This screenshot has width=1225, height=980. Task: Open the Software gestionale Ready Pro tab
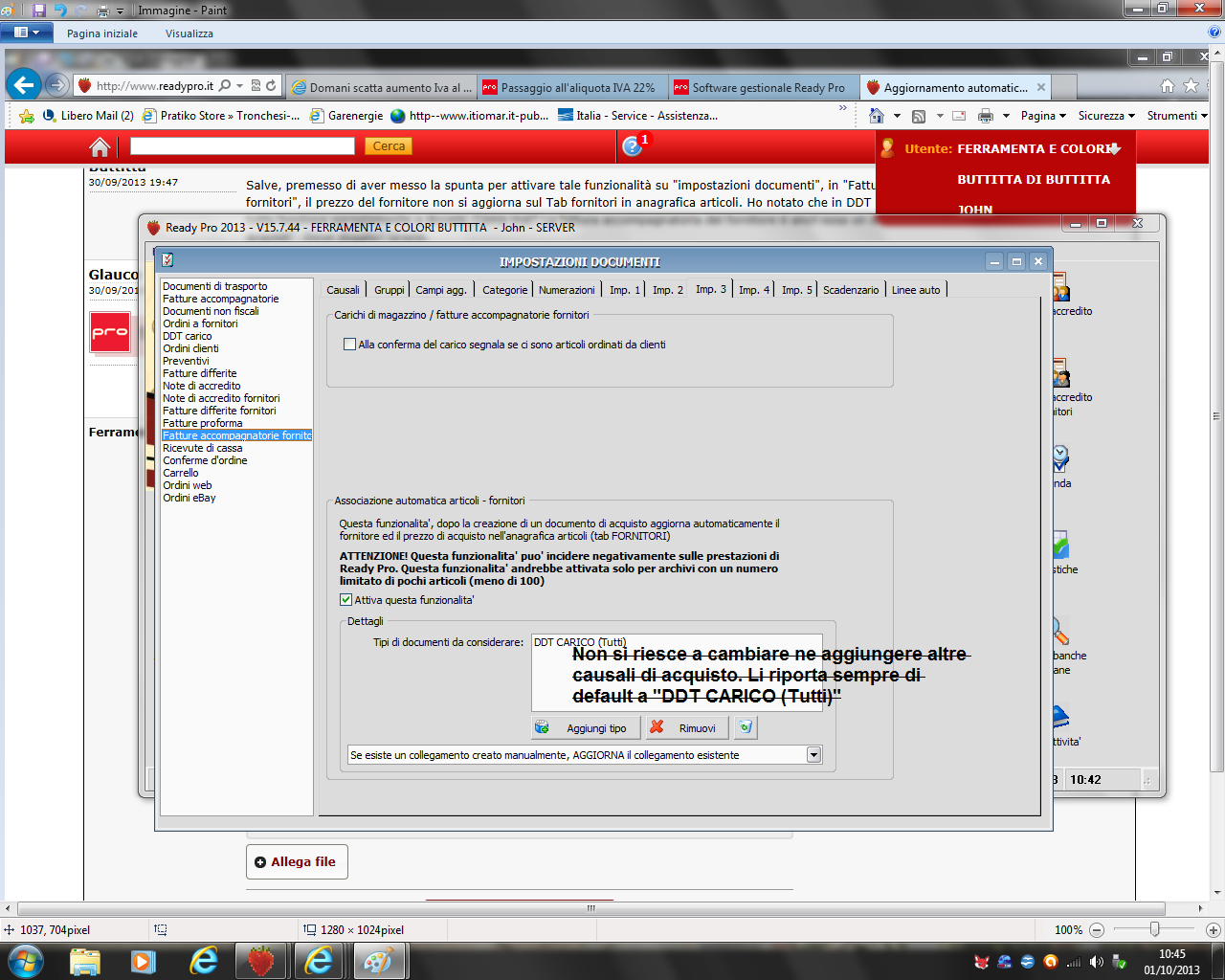click(764, 87)
